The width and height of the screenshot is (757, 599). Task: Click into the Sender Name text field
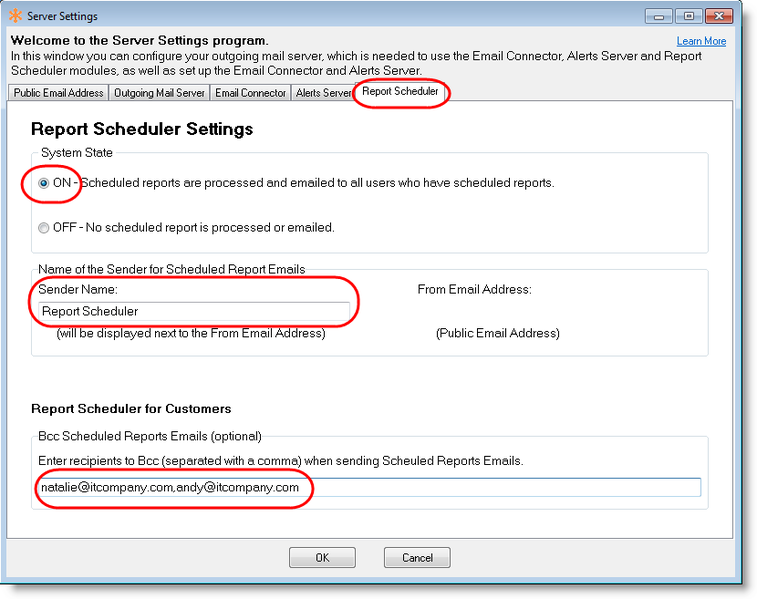pos(194,311)
